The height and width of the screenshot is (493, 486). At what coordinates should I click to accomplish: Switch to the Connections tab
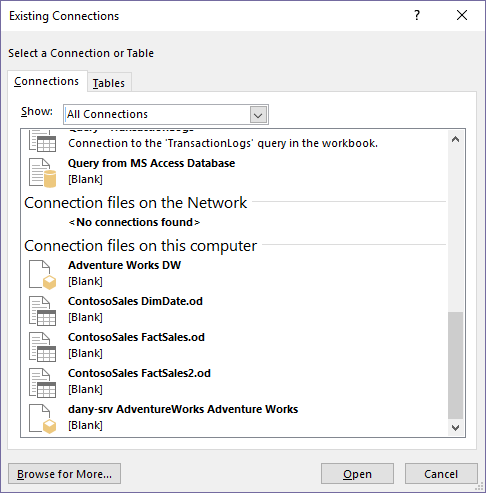pos(47,81)
